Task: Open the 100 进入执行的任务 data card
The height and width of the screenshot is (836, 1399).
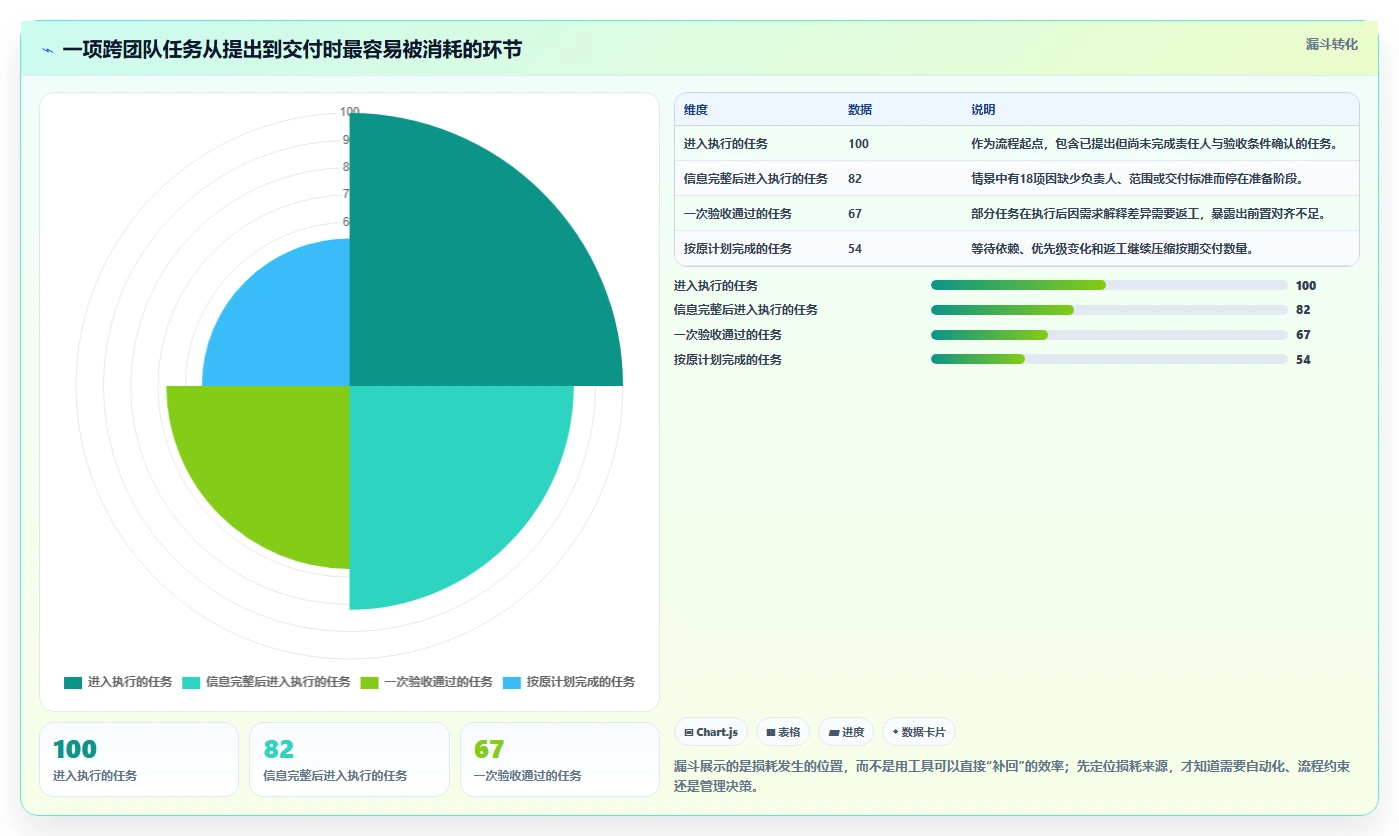Action: coord(139,760)
